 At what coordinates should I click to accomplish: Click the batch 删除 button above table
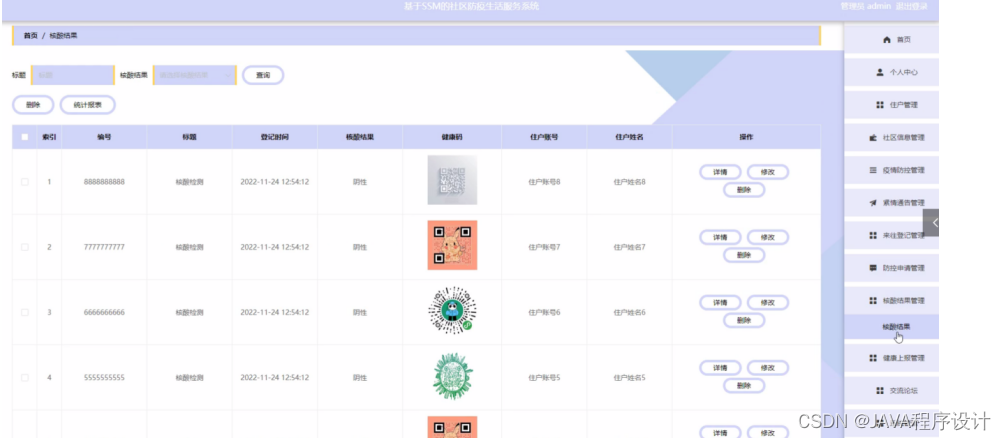tap(33, 105)
